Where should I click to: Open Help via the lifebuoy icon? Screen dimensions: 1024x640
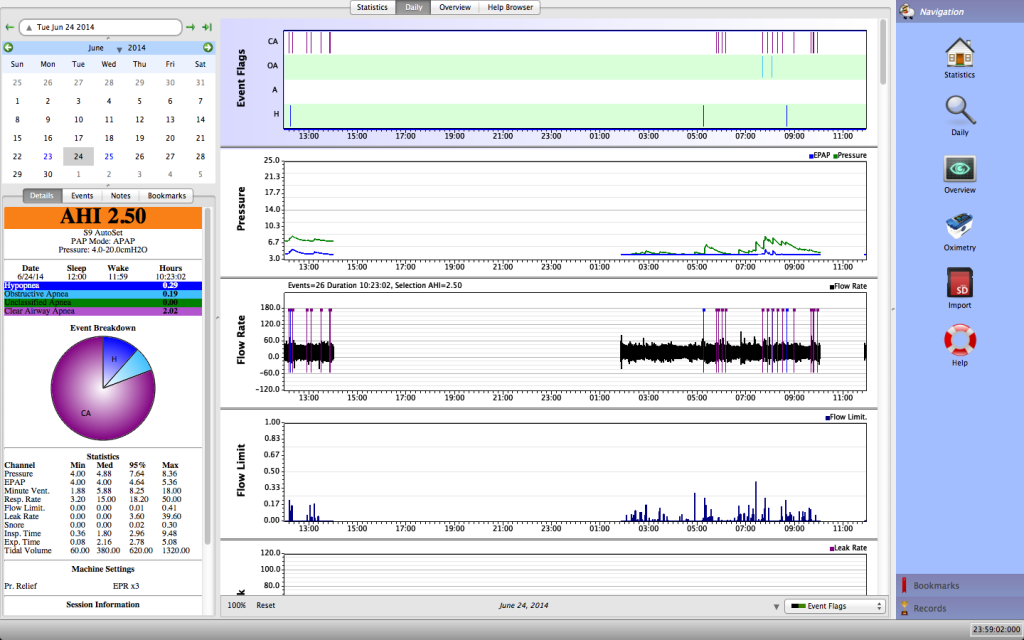pyautogui.click(x=959, y=341)
